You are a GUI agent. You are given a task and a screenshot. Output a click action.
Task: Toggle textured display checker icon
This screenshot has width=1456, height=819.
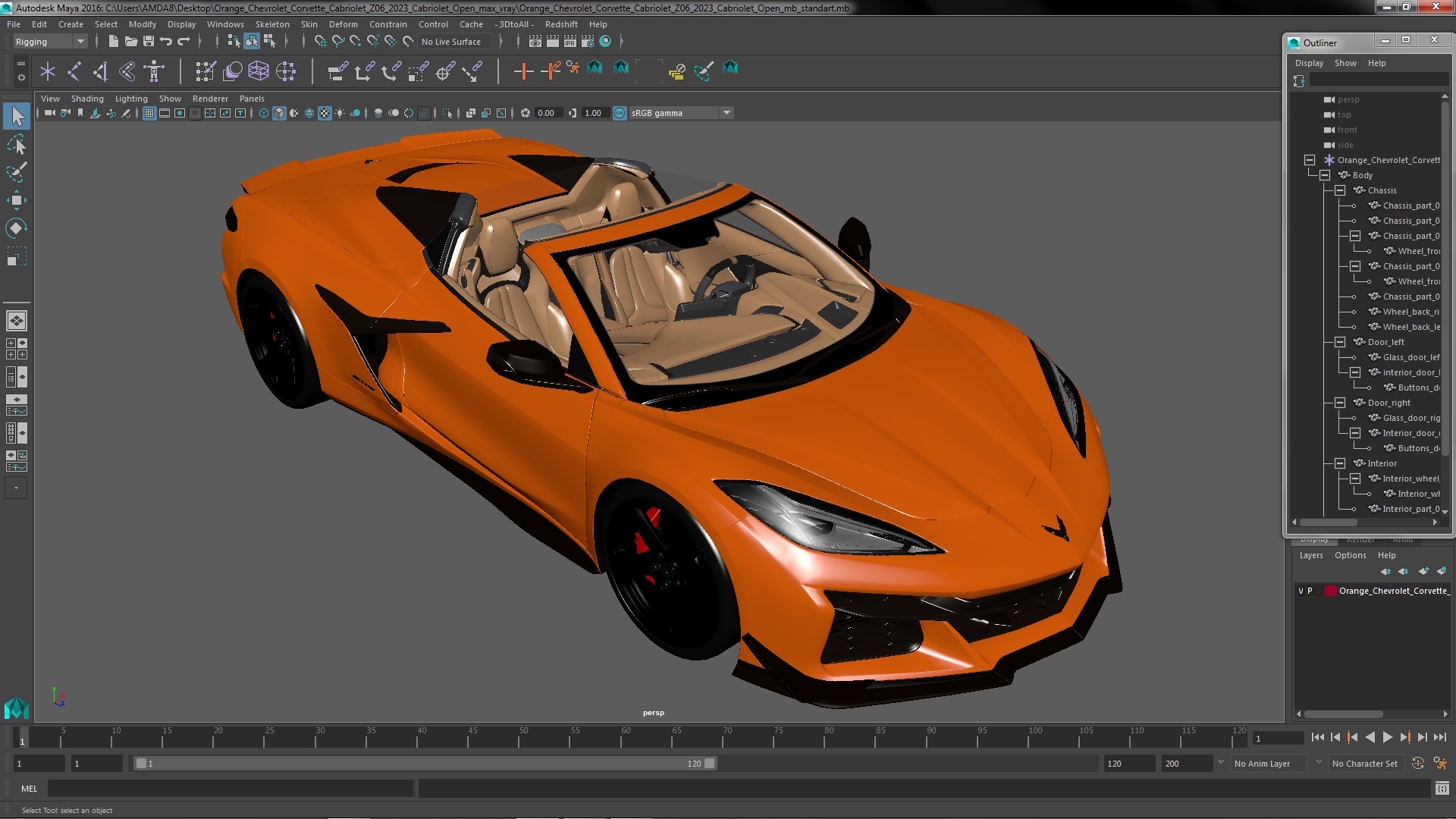point(325,113)
